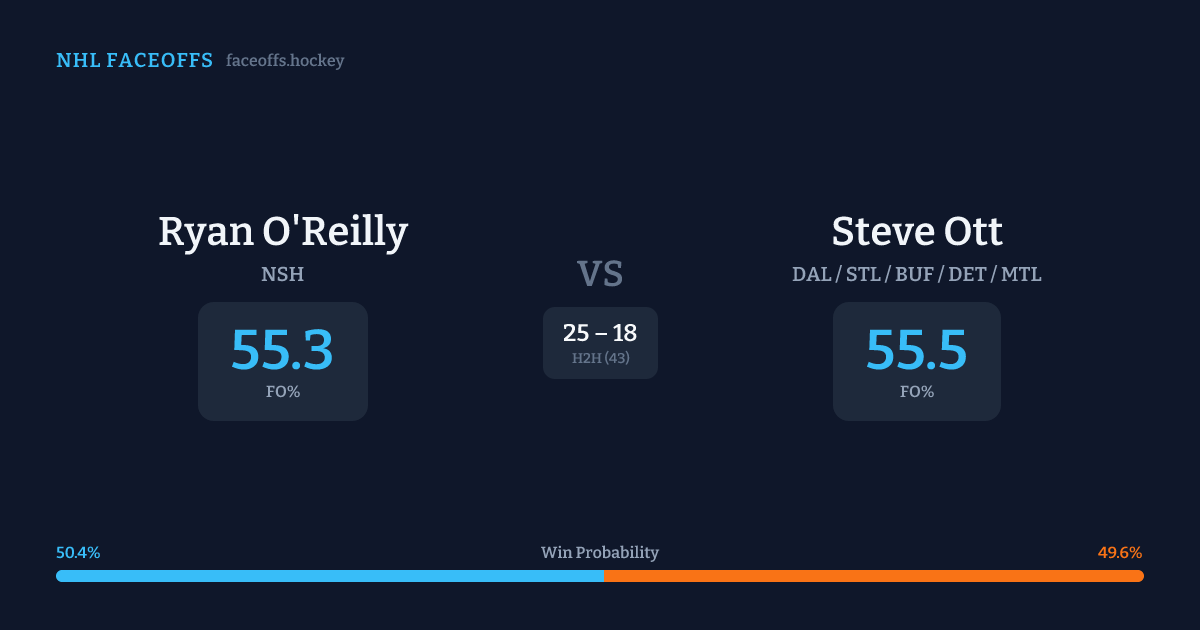Screen dimensions: 1200x630
Task: Click MTL in Steve Ott's teams
Action: click(1021, 274)
